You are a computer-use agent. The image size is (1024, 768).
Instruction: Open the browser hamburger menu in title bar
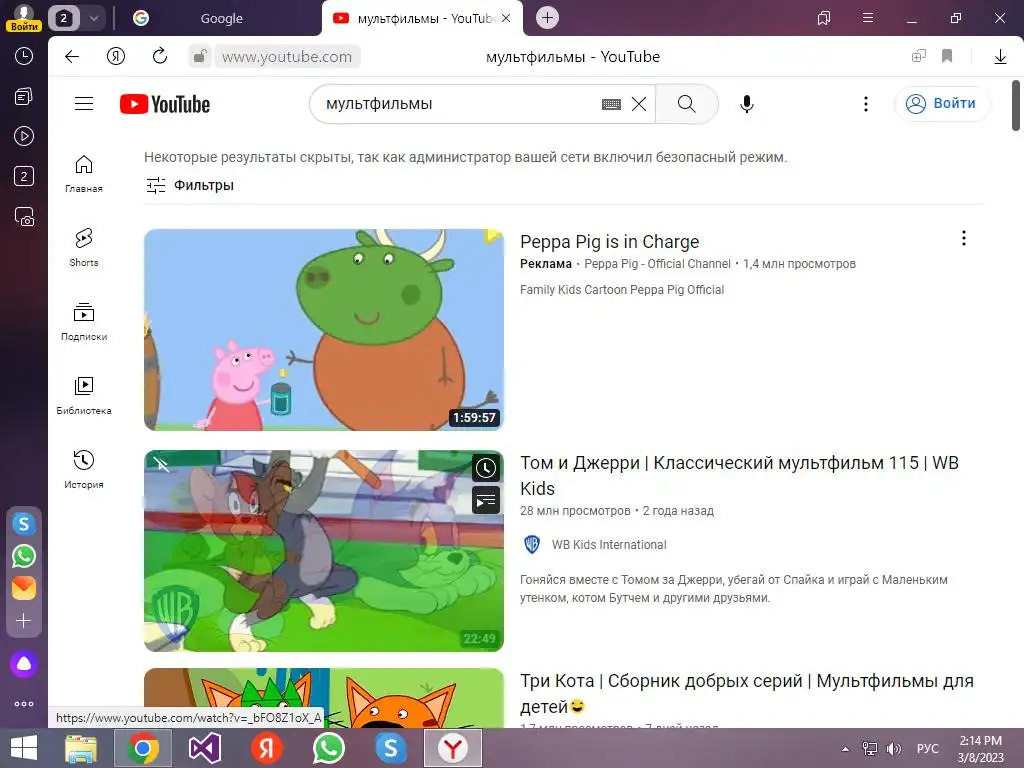point(868,18)
